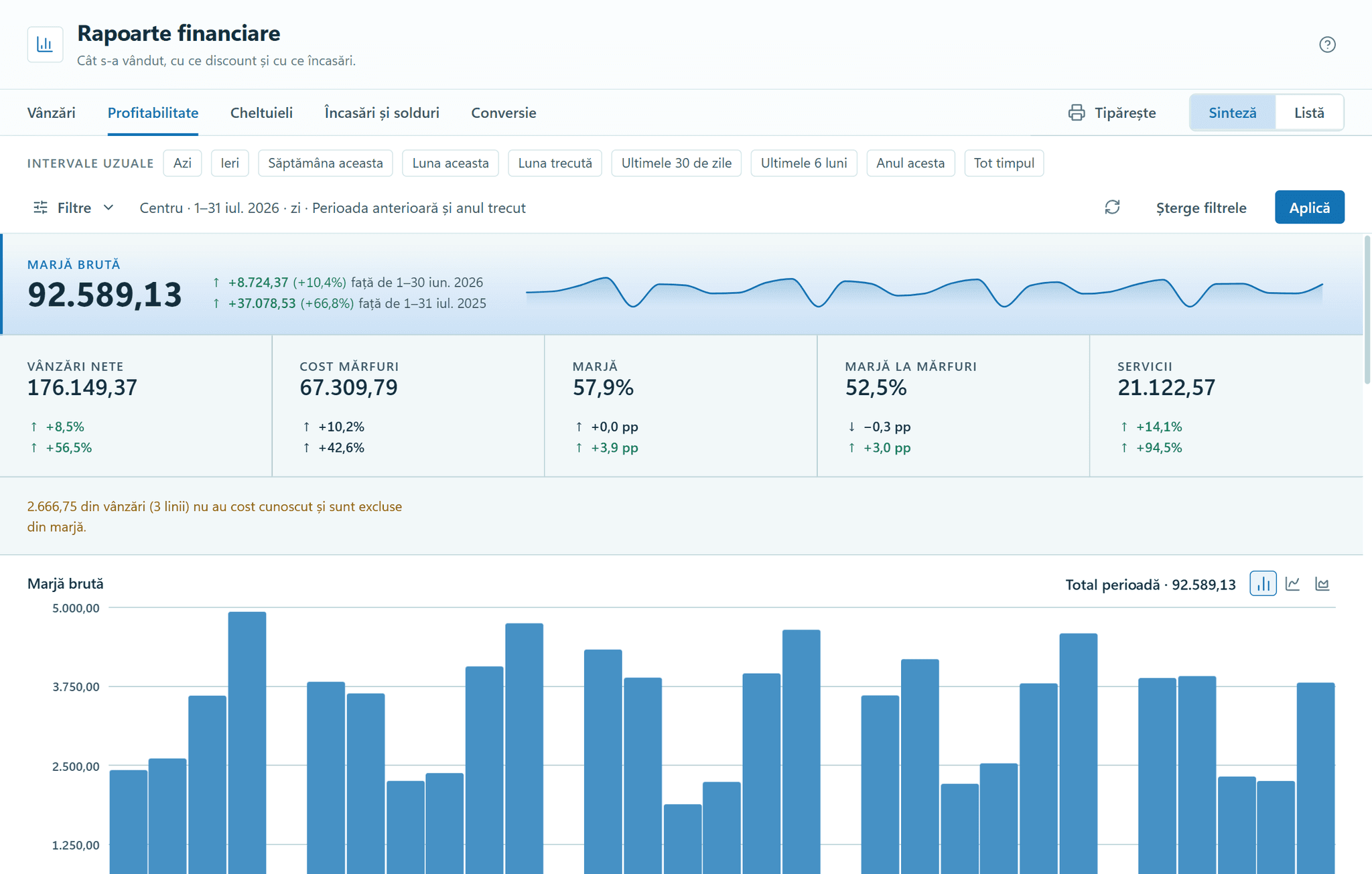This screenshot has width=1372, height=874.
Task: Click Șterge filtrele
Action: click(1201, 208)
